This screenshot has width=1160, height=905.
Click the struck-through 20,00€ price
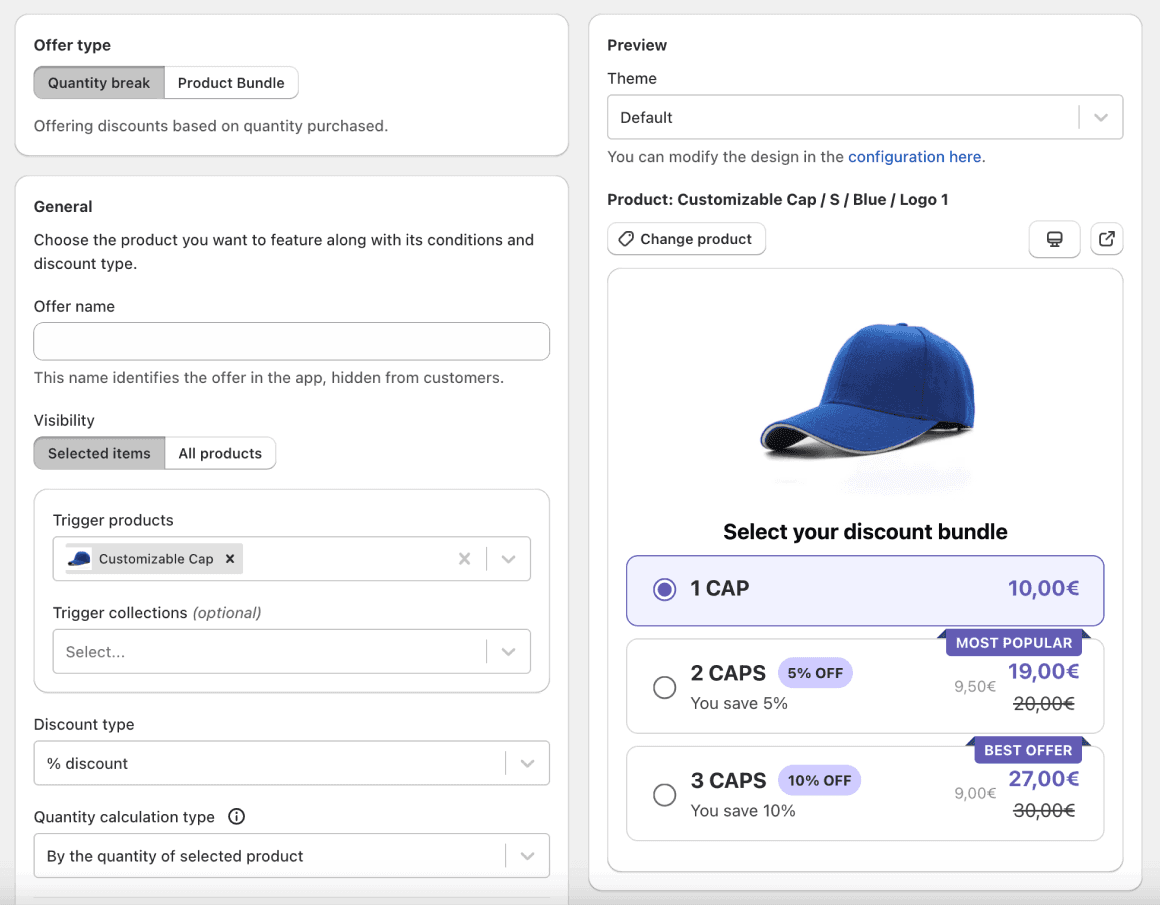point(1043,703)
